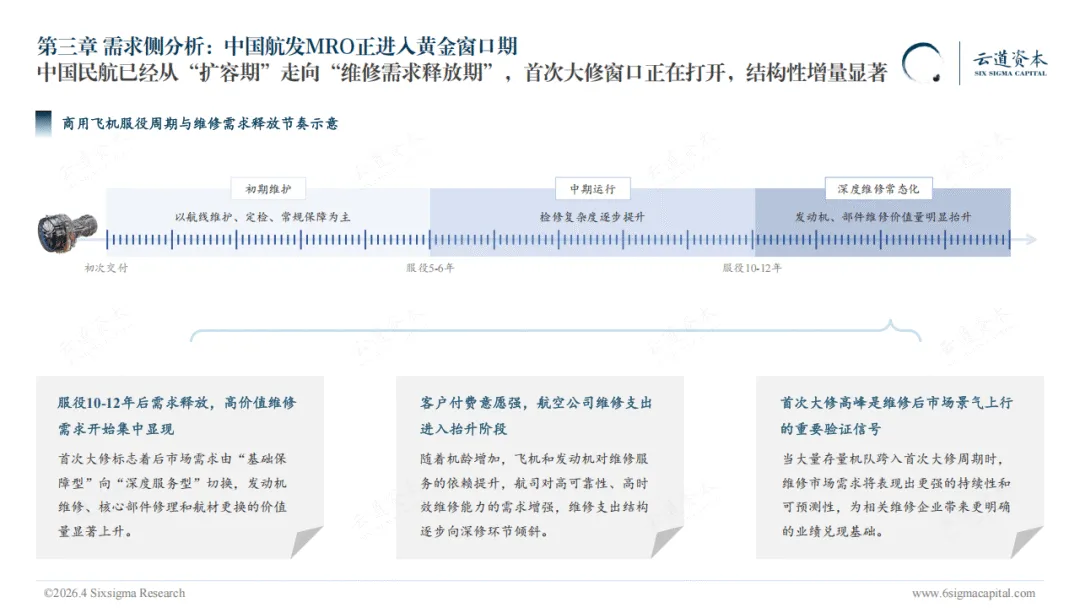Click the 初次交付 timeline marker
The image size is (1080, 608).
click(x=106, y=268)
